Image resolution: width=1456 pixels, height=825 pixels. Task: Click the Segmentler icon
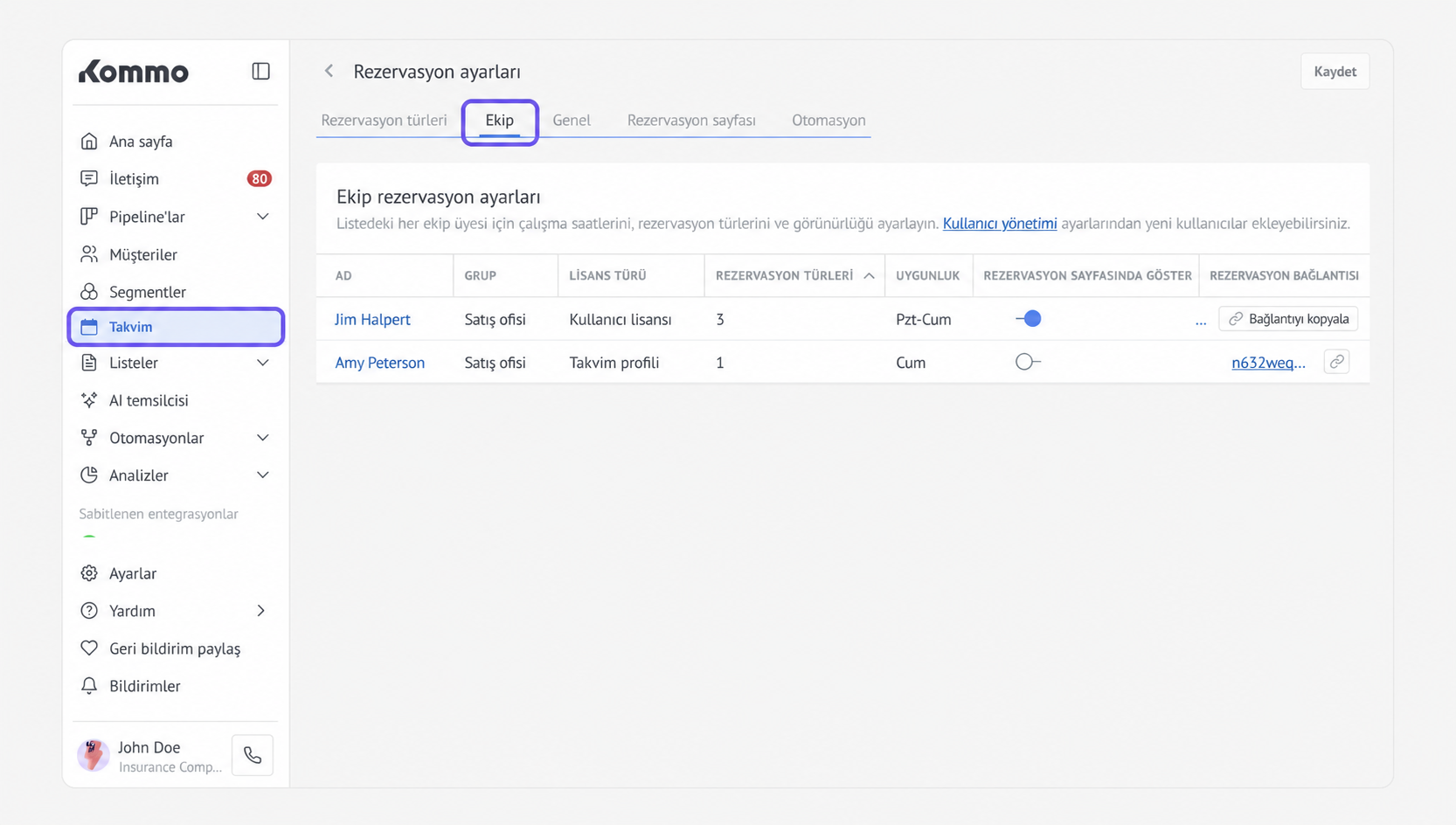coord(89,292)
